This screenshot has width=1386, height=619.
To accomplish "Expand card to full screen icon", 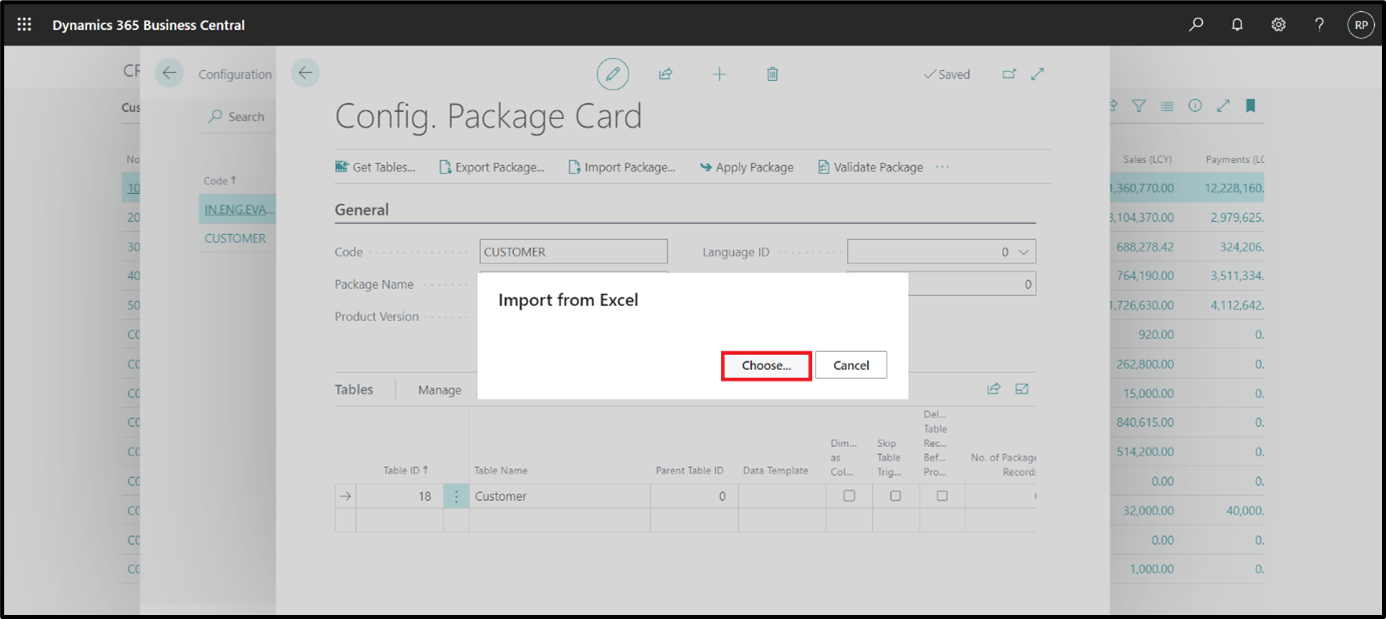I will click(x=1038, y=74).
